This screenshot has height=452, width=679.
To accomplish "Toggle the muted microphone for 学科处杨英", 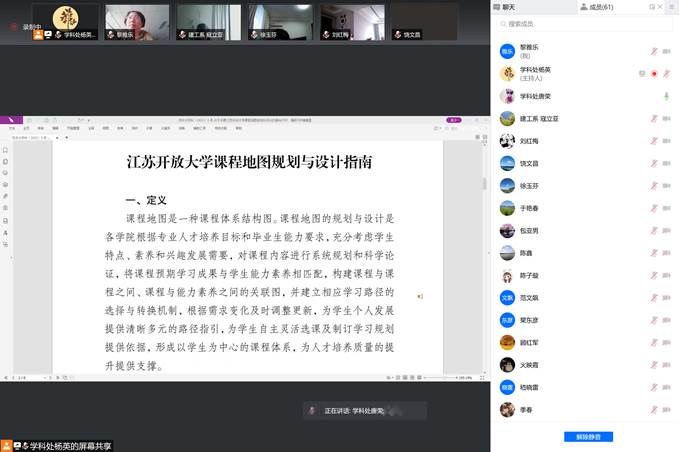I will (666, 74).
